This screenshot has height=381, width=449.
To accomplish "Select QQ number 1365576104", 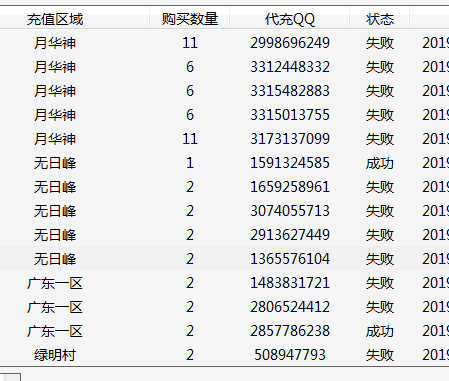I will point(290,259).
